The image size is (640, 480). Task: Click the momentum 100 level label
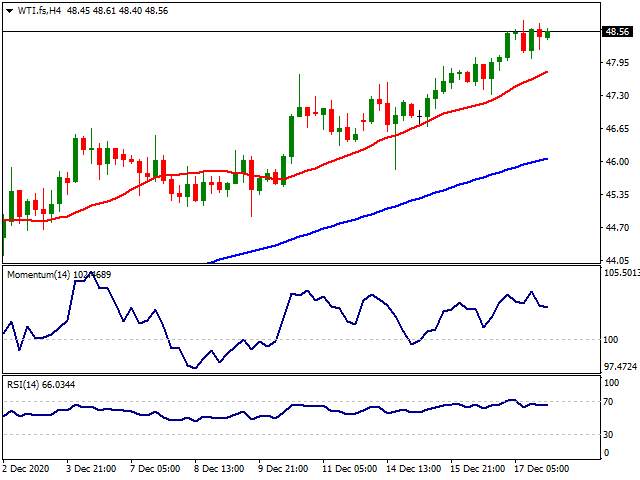tap(611, 340)
